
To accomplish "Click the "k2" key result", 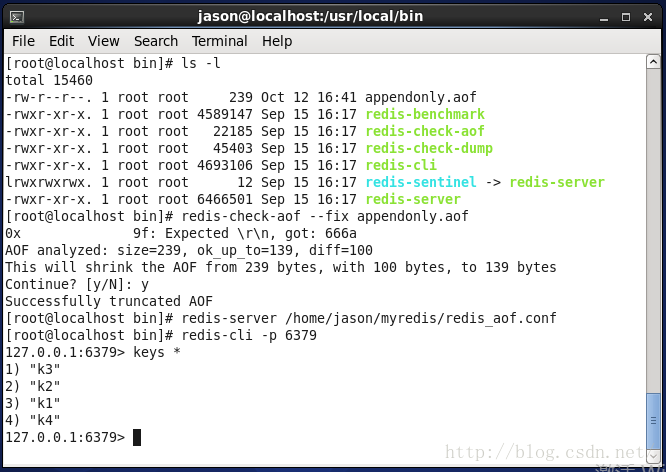I will pyautogui.click(x=45, y=386).
